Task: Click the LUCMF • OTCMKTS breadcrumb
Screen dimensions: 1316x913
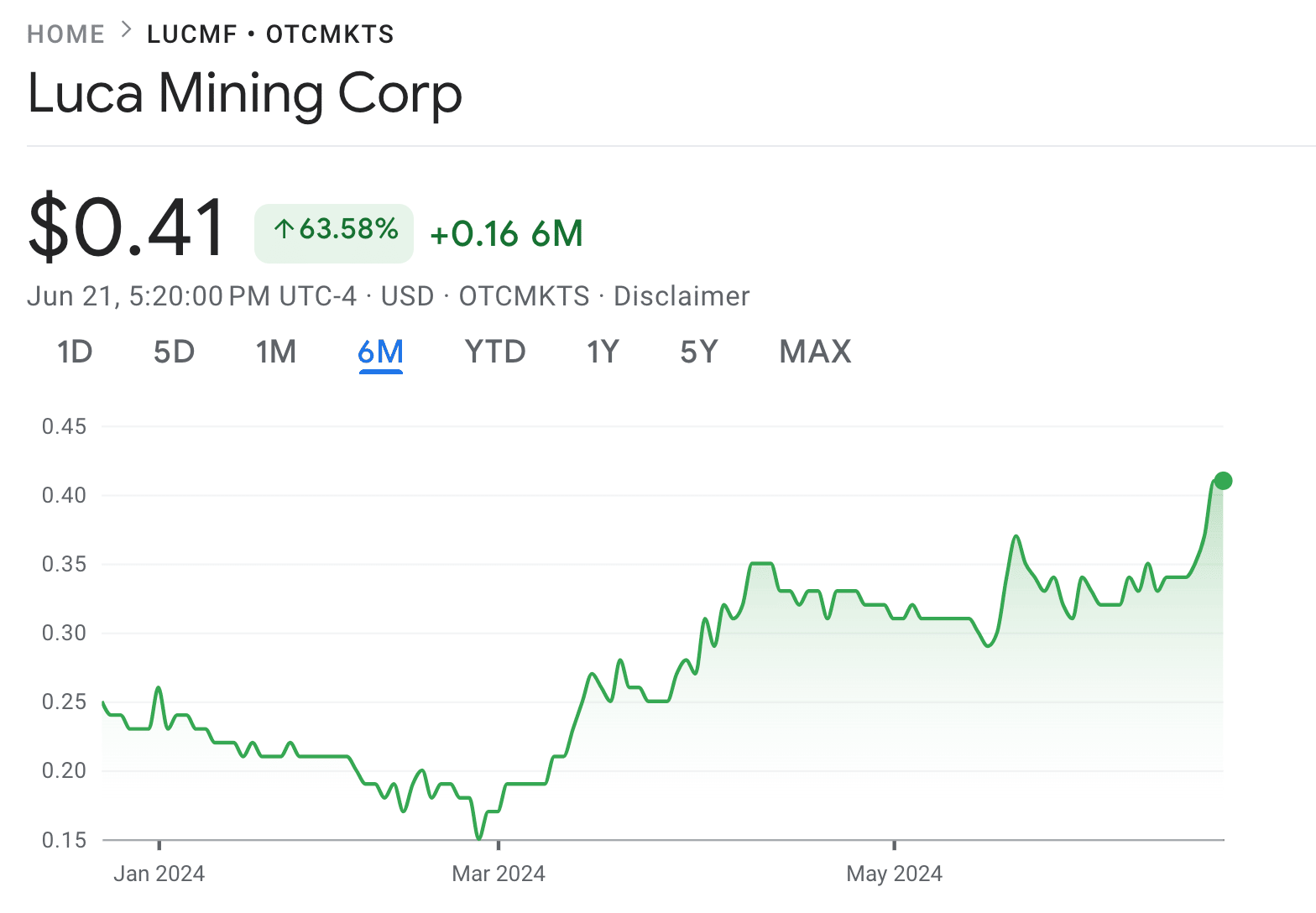Action: click(270, 34)
